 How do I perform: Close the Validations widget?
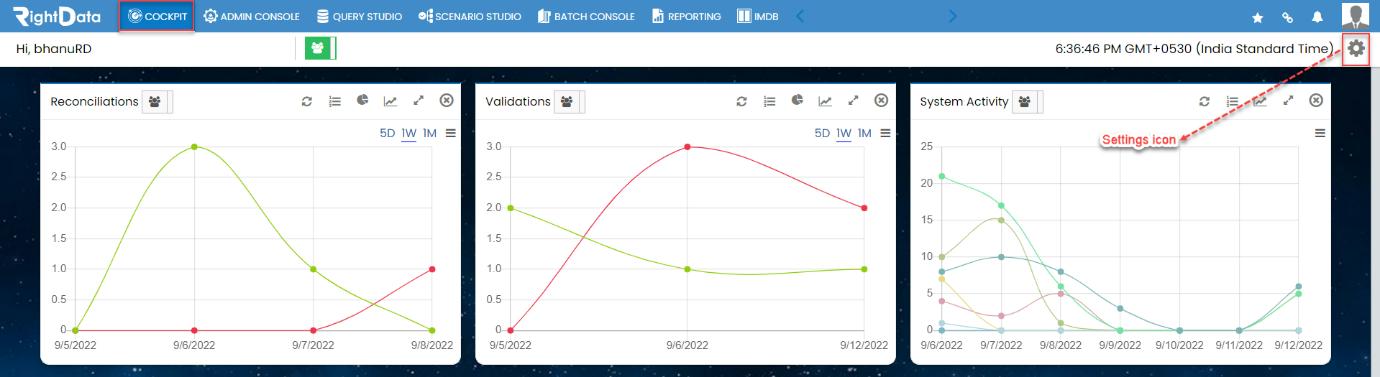click(881, 100)
